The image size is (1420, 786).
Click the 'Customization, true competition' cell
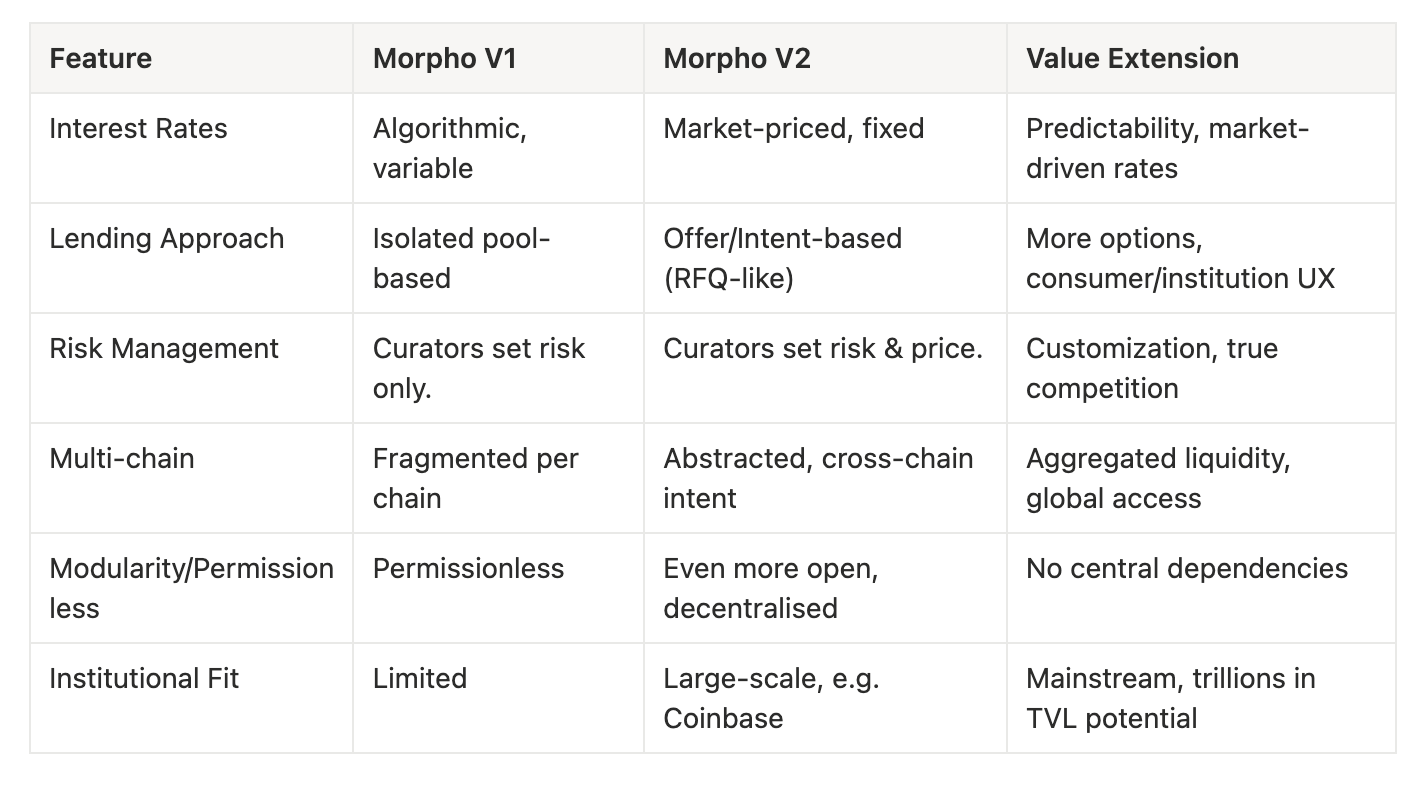pos(1151,368)
